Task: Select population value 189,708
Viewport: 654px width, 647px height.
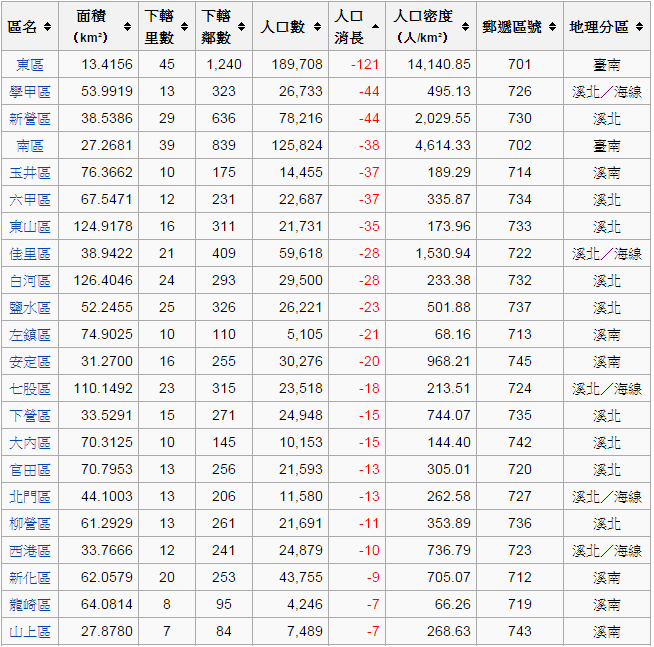Action: [x=297, y=64]
